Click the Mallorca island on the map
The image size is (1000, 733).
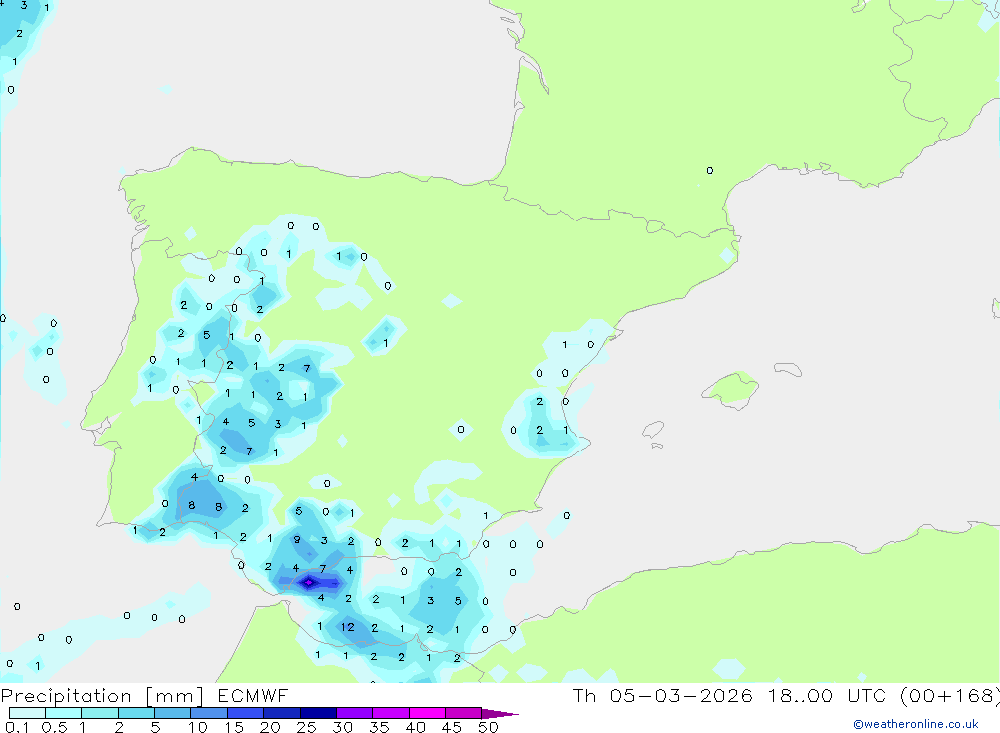tap(731, 389)
